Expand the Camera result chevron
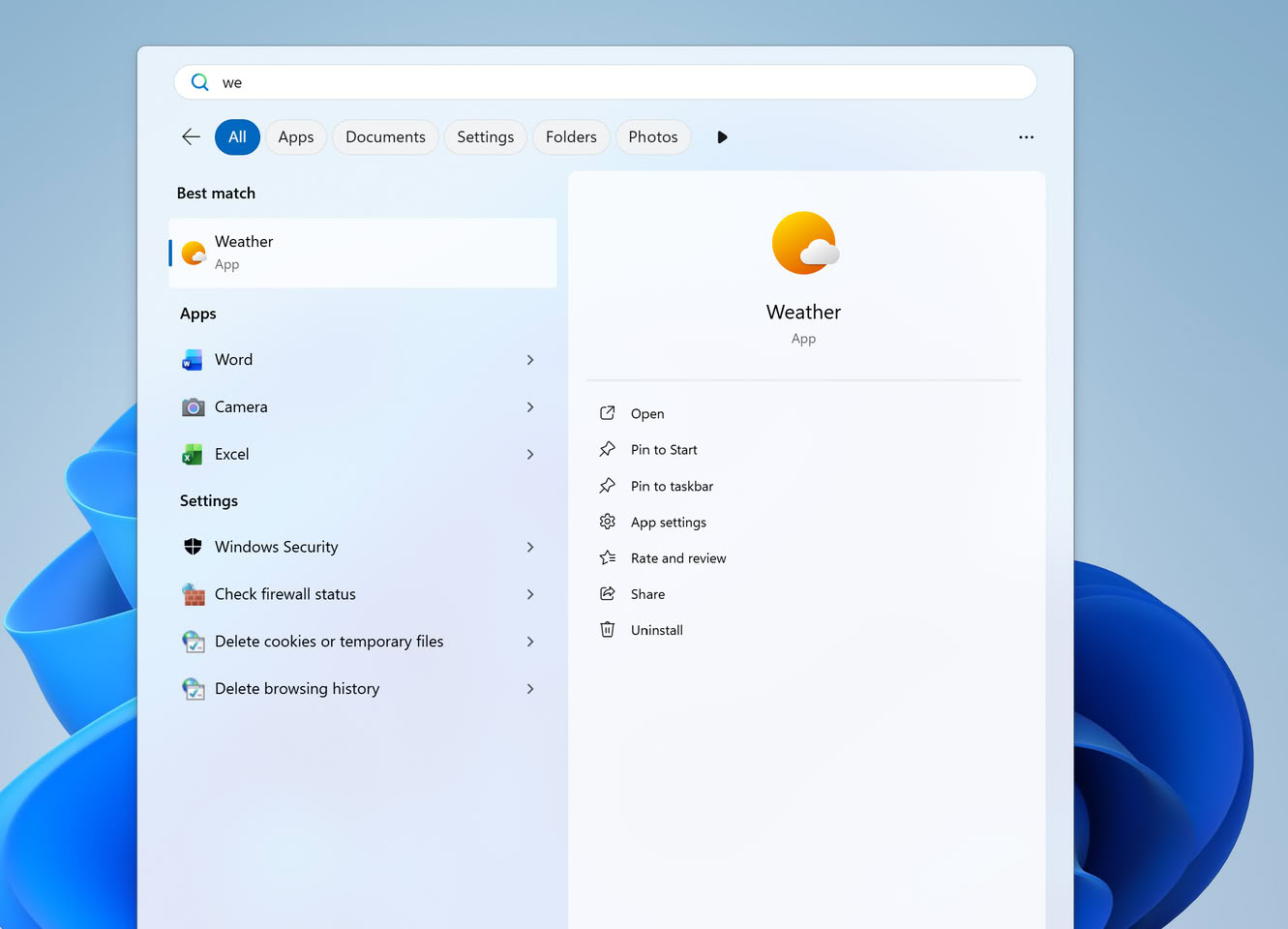The height and width of the screenshot is (929, 1288). coord(530,407)
